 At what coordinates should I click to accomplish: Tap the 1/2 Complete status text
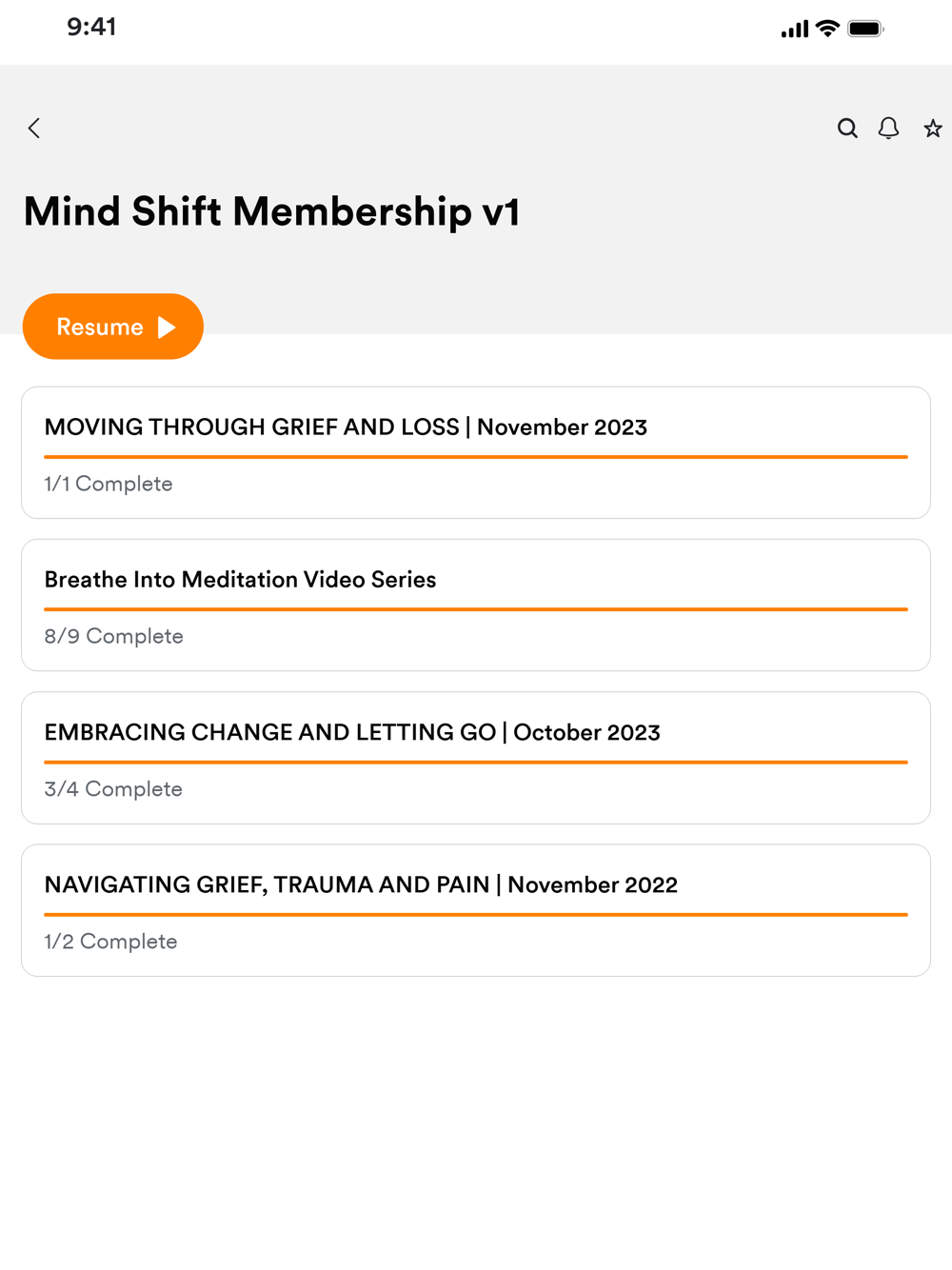[x=110, y=942]
